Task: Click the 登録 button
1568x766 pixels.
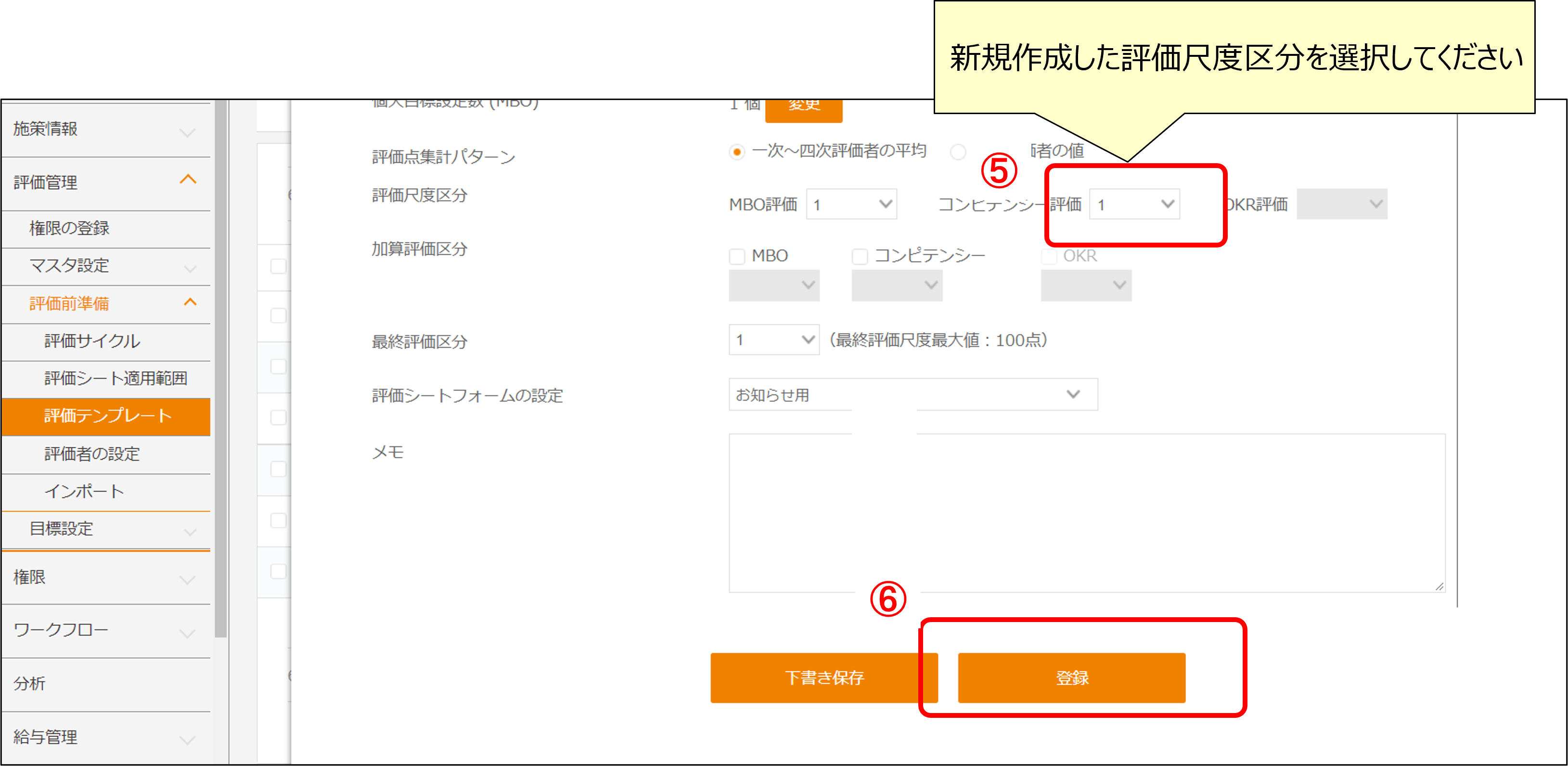Action: pyautogui.click(x=1071, y=678)
